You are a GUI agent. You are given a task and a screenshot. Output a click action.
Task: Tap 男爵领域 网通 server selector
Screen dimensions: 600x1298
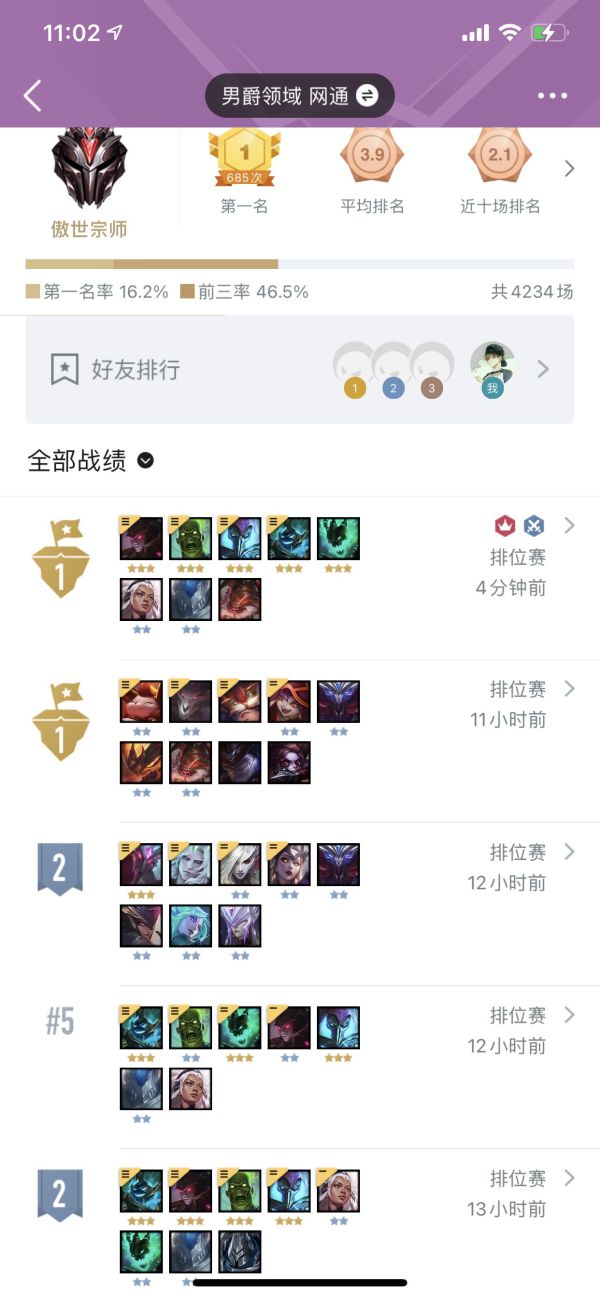click(300, 96)
